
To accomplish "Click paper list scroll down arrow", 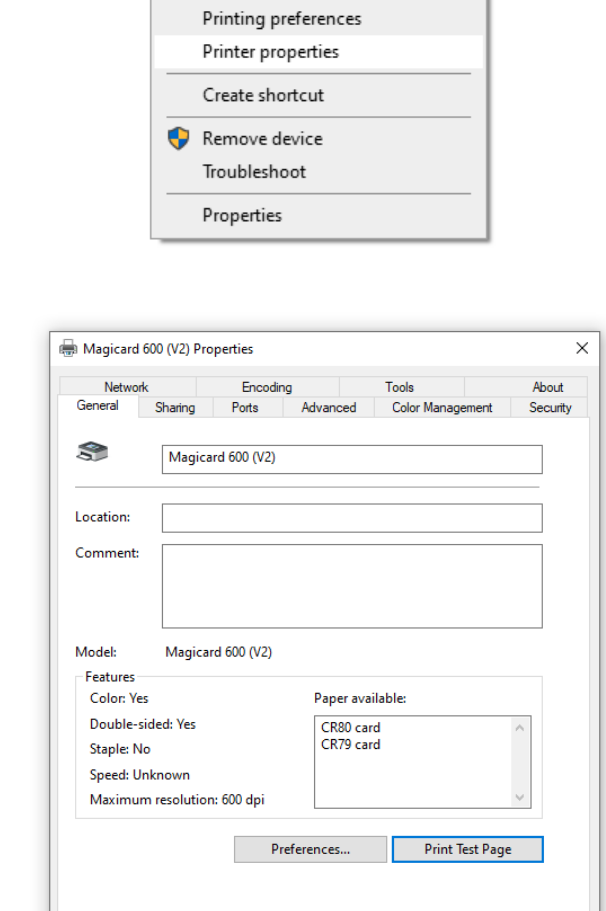I will tap(519, 797).
